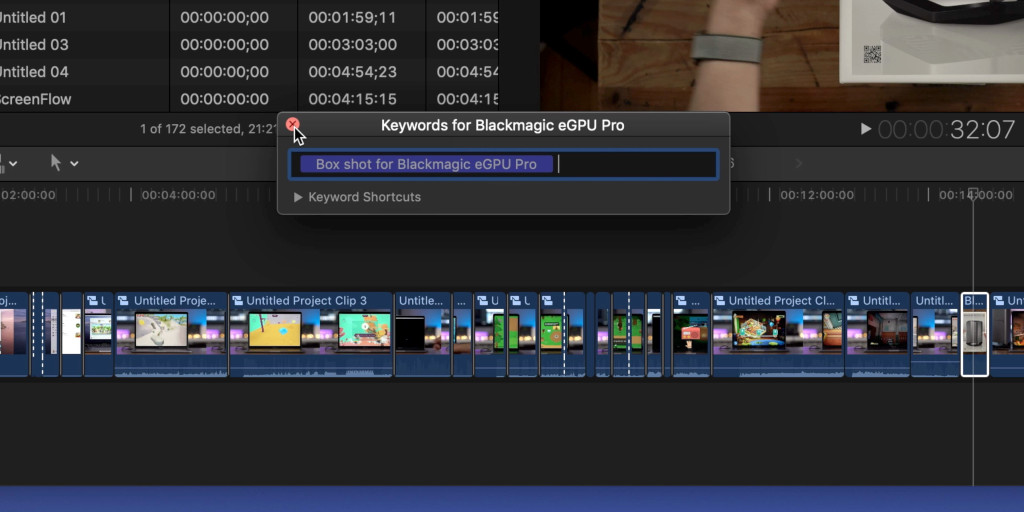The image size is (1024, 512).
Task: Click the Keyword Shortcuts label
Action: (x=364, y=197)
